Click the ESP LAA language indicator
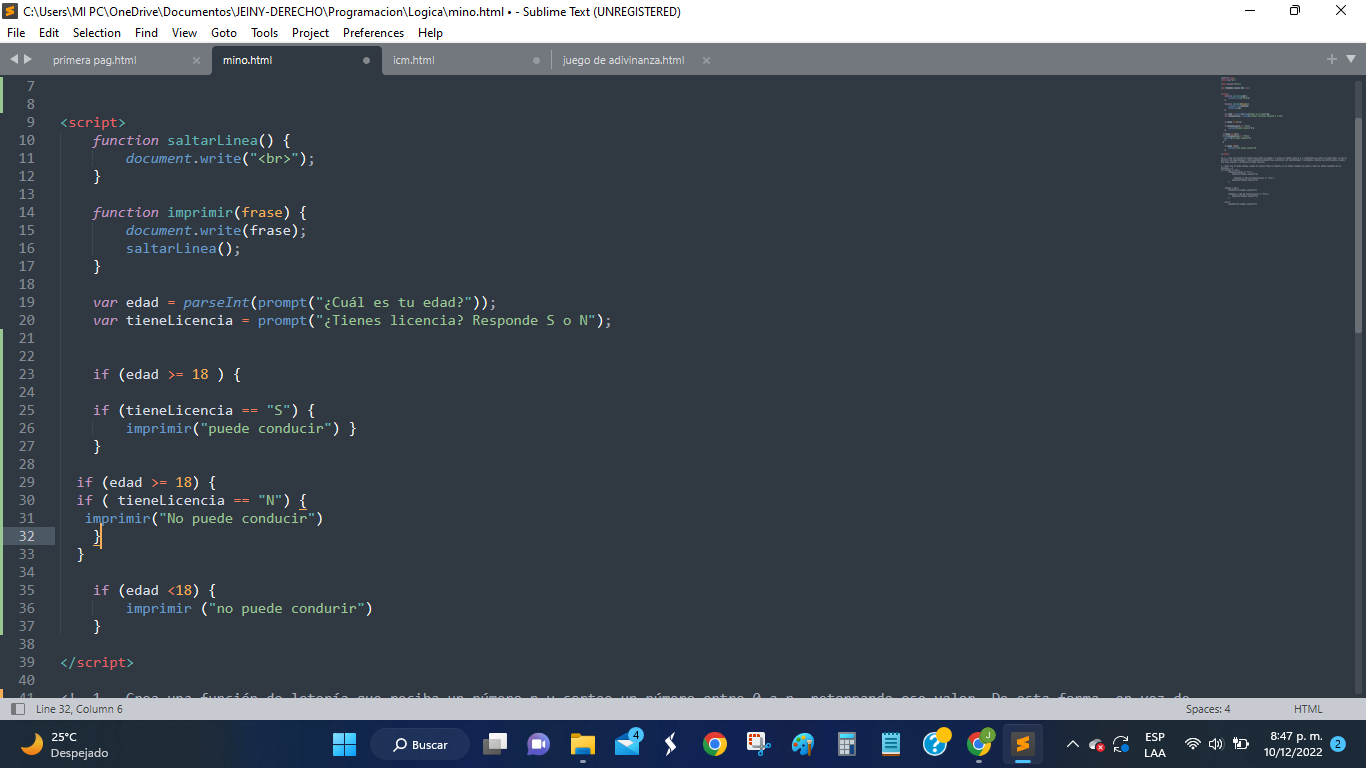This screenshot has width=1366, height=768. click(1154, 744)
